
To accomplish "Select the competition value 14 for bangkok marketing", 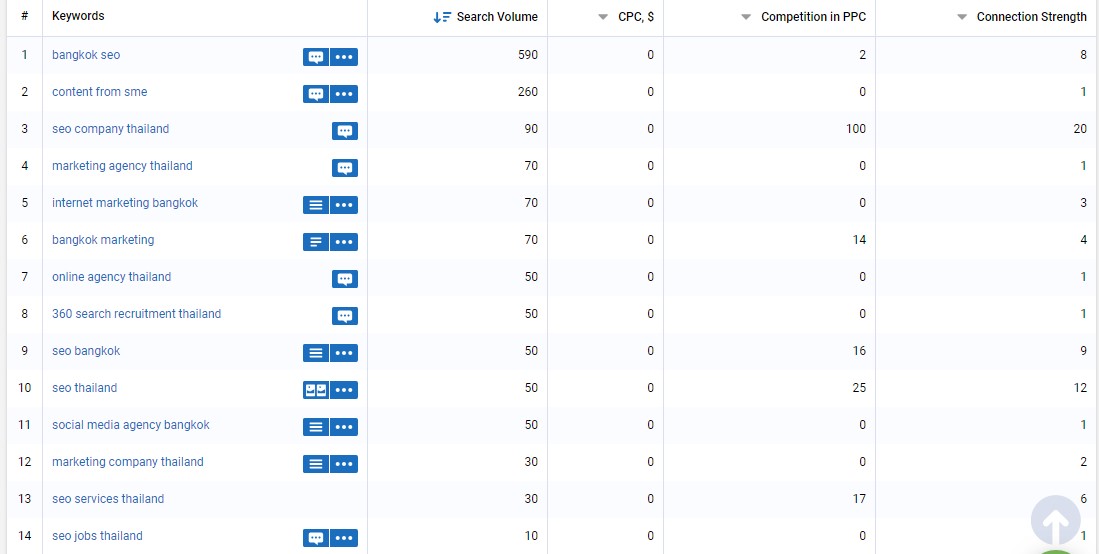I will coord(859,240).
